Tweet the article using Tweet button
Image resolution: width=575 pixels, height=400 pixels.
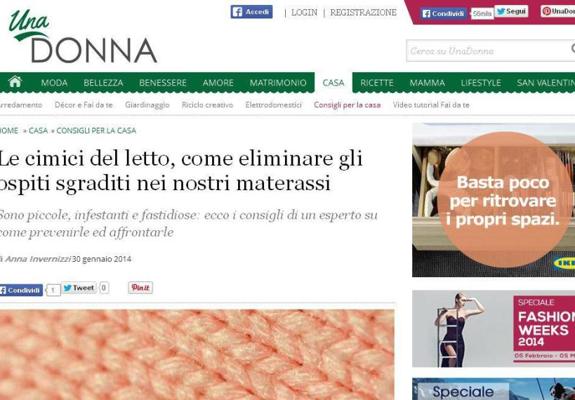click(79, 288)
